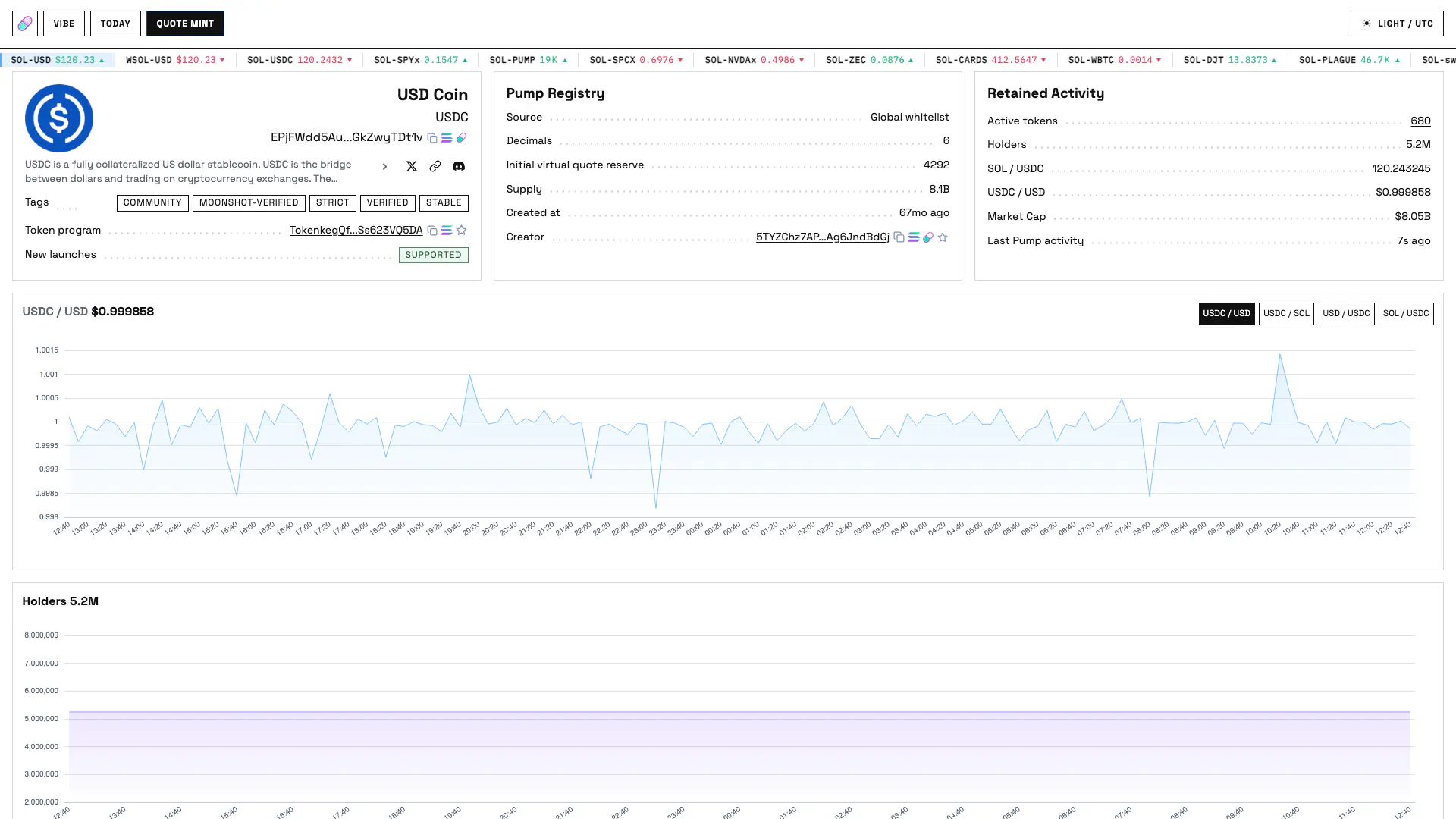Switch chart to USD / USDC
Image resolution: width=1456 pixels, height=819 pixels.
point(1347,314)
